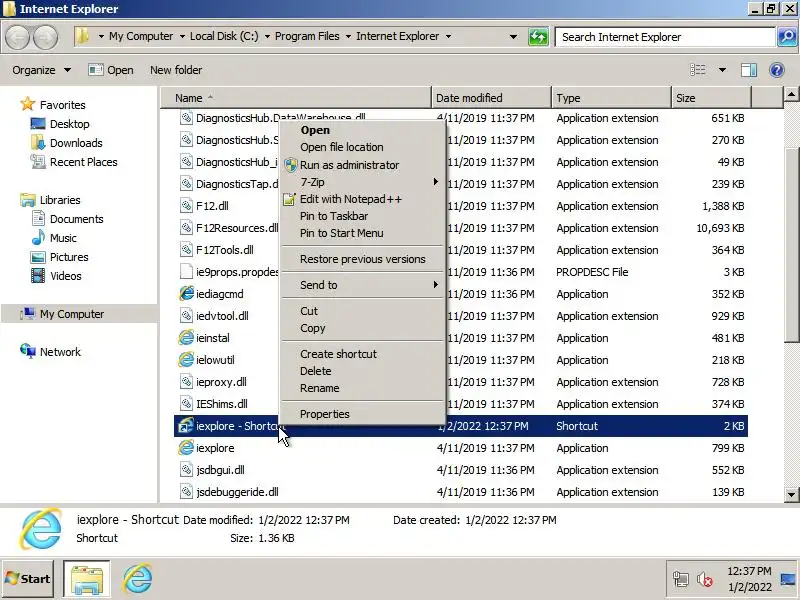Open the Help question mark icon

[x=777, y=70]
